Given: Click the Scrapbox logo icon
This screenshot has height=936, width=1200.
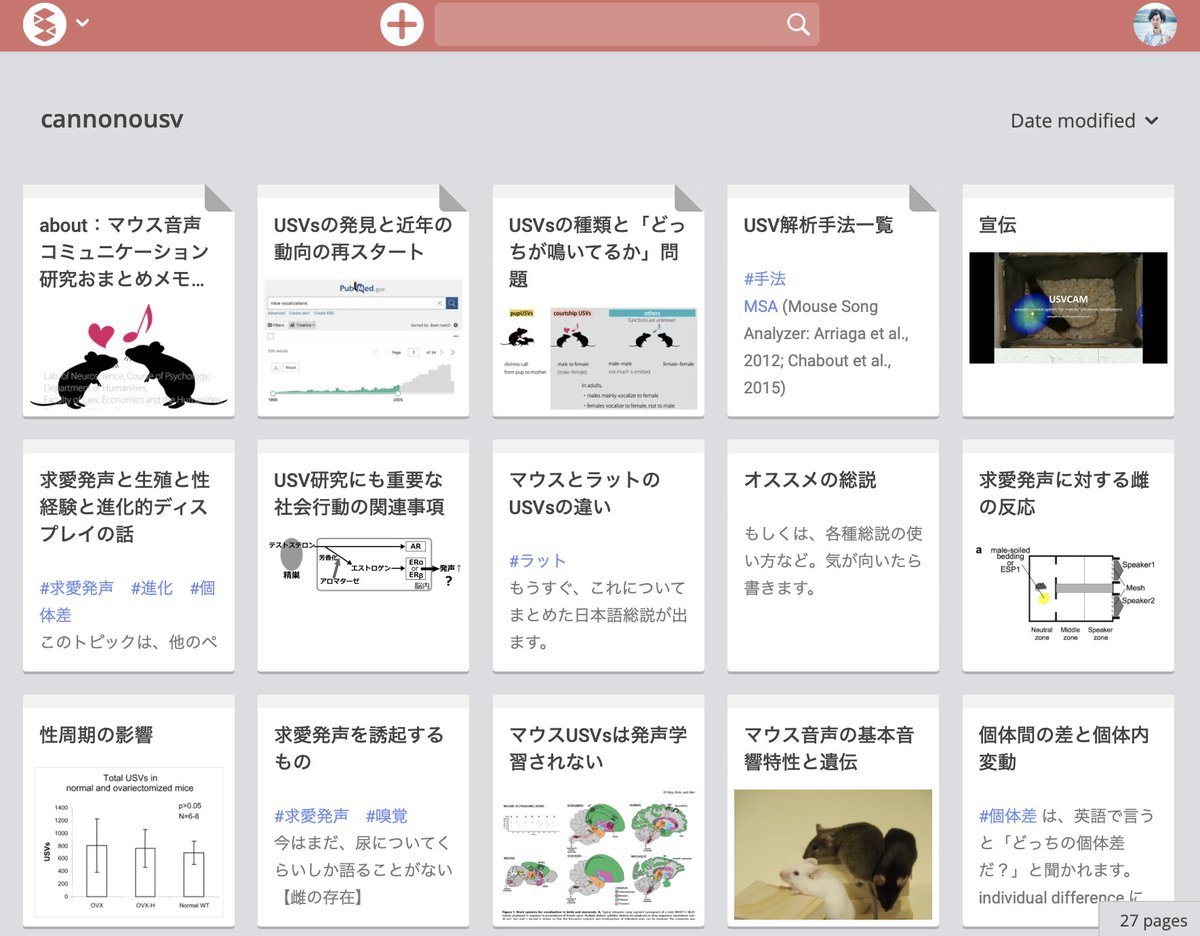Looking at the screenshot, I should tap(44, 24).
